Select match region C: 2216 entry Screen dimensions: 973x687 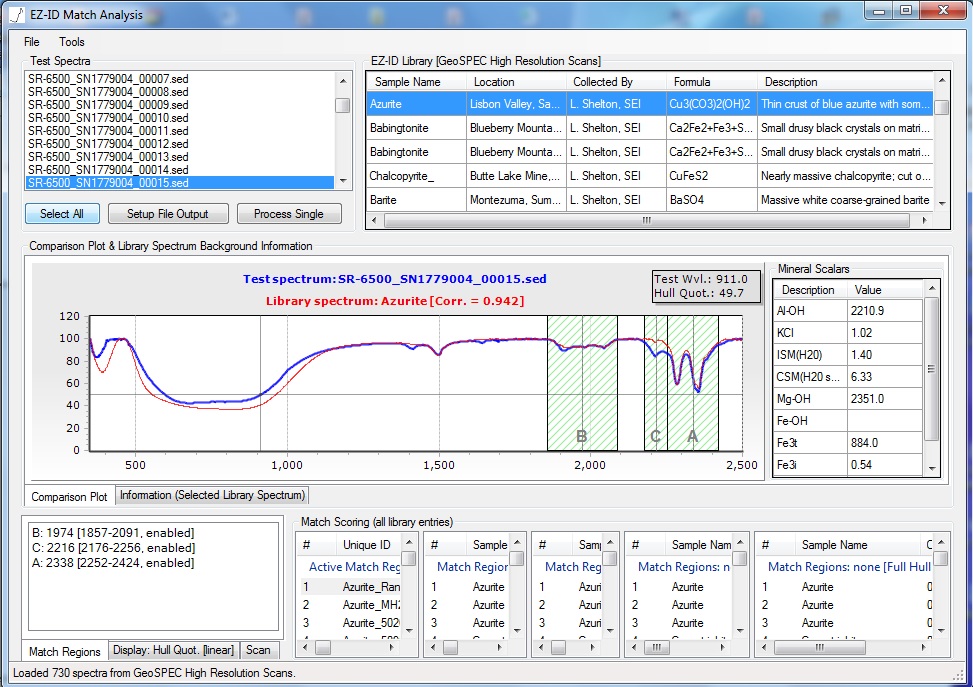(x=113, y=548)
